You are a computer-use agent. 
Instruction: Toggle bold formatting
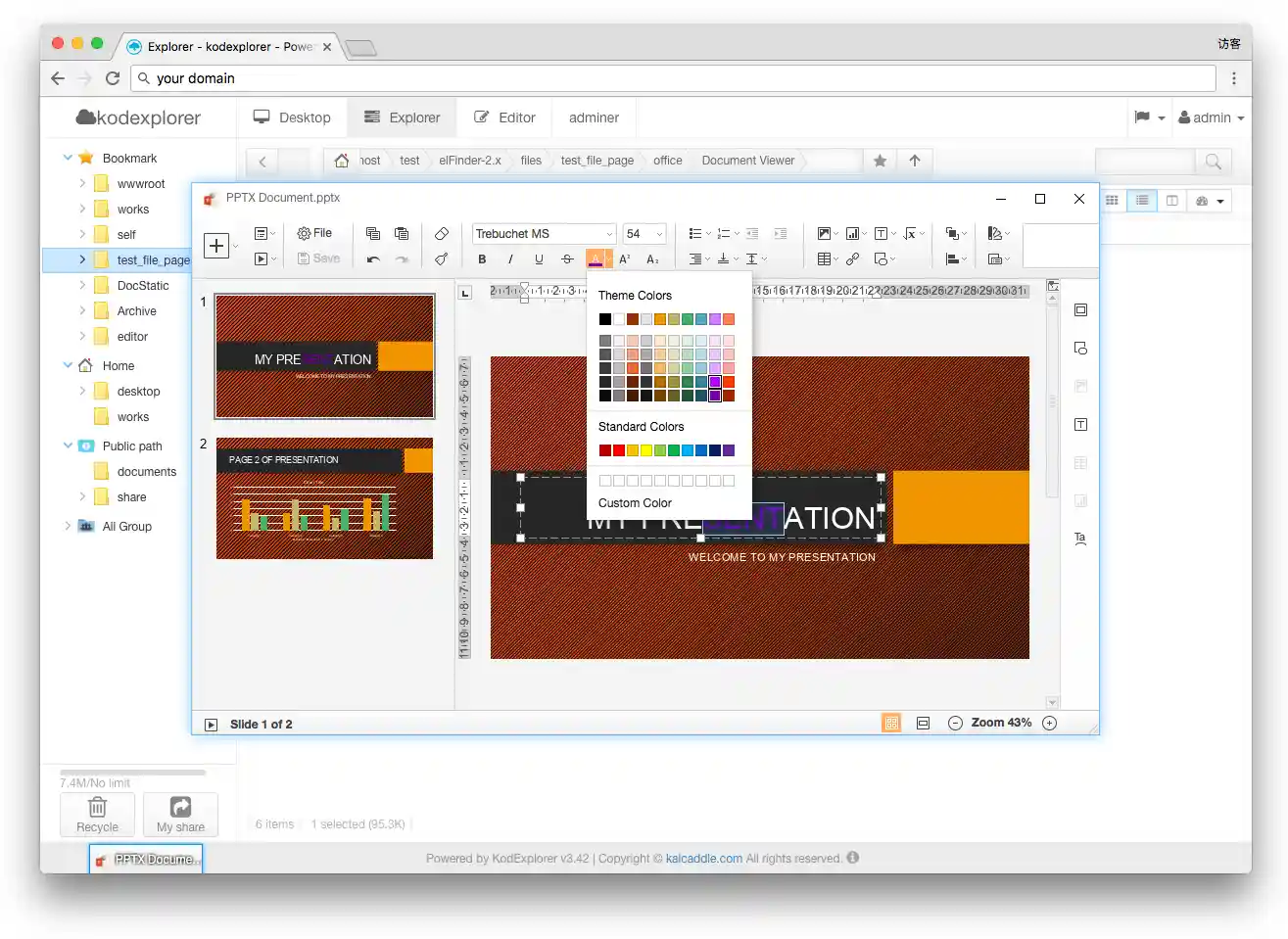click(482, 259)
